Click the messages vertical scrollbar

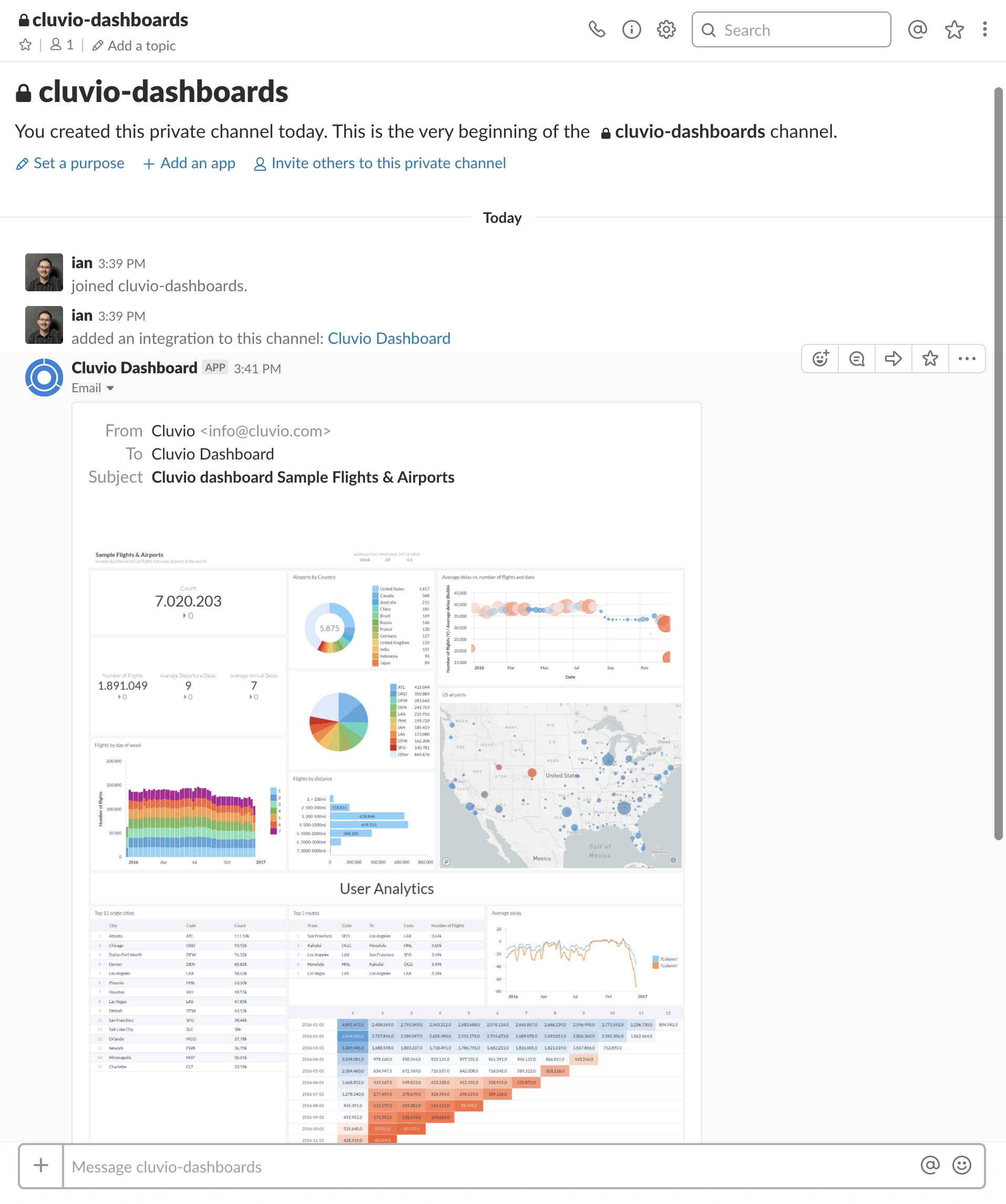998,463
